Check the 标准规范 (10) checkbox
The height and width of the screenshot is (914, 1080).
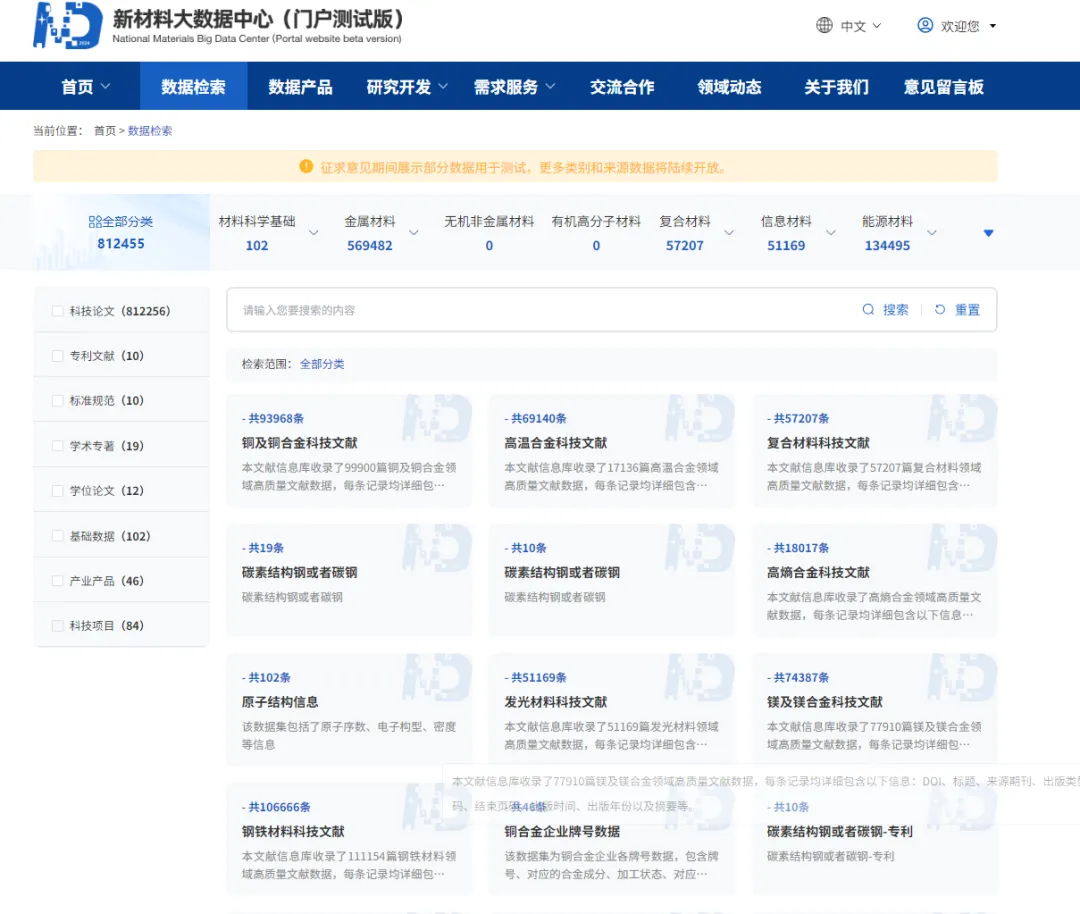[58, 401]
